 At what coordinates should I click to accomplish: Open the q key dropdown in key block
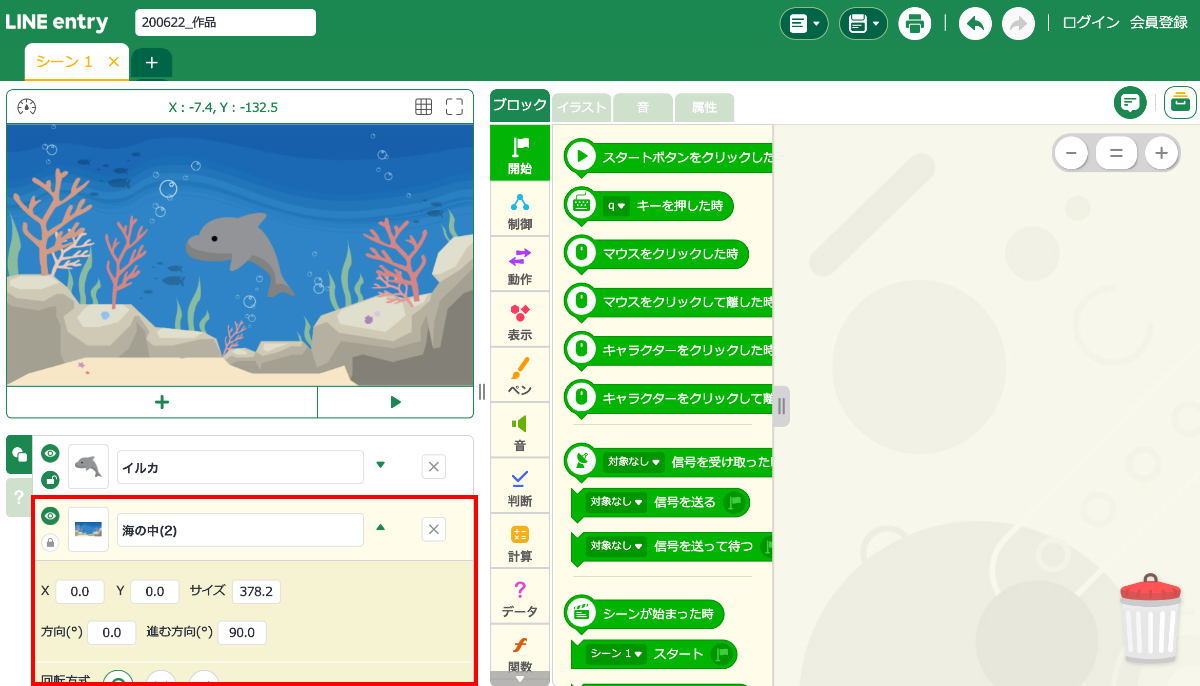coord(615,206)
